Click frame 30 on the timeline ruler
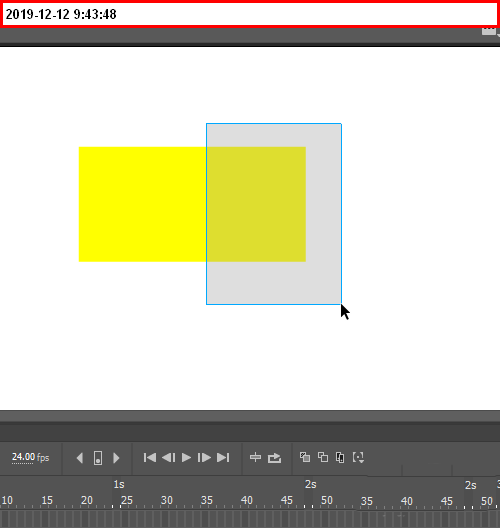The image size is (500, 528). 167,500
